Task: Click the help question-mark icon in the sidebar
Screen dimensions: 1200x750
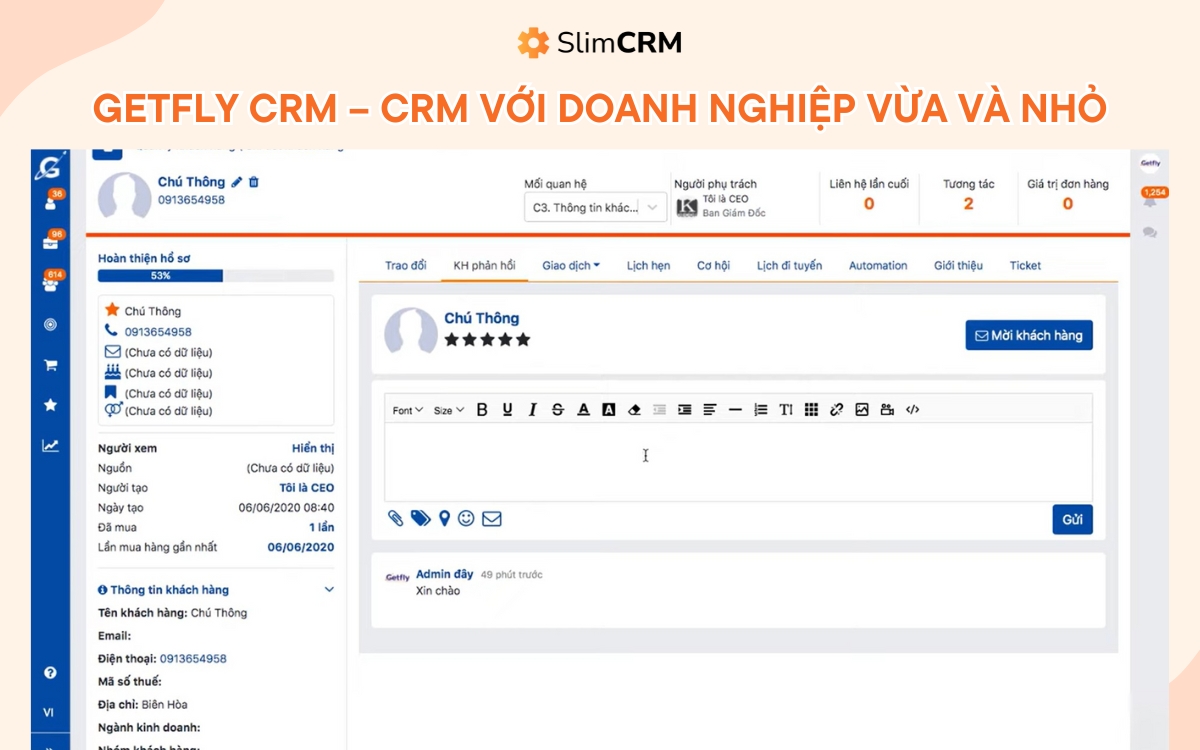Action: (50, 673)
